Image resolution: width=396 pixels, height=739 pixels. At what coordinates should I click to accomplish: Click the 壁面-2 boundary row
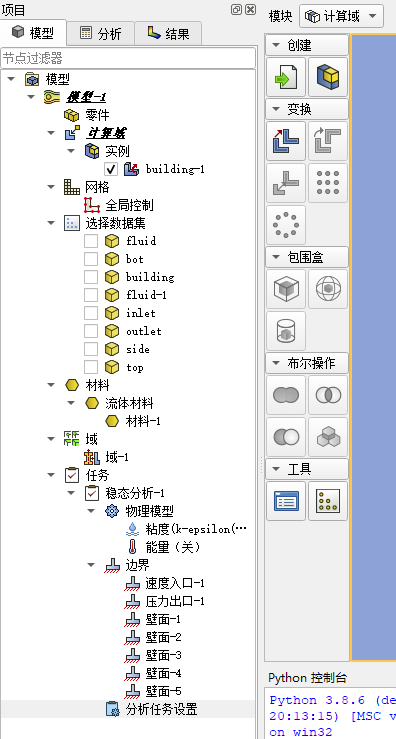tap(164, 637)
